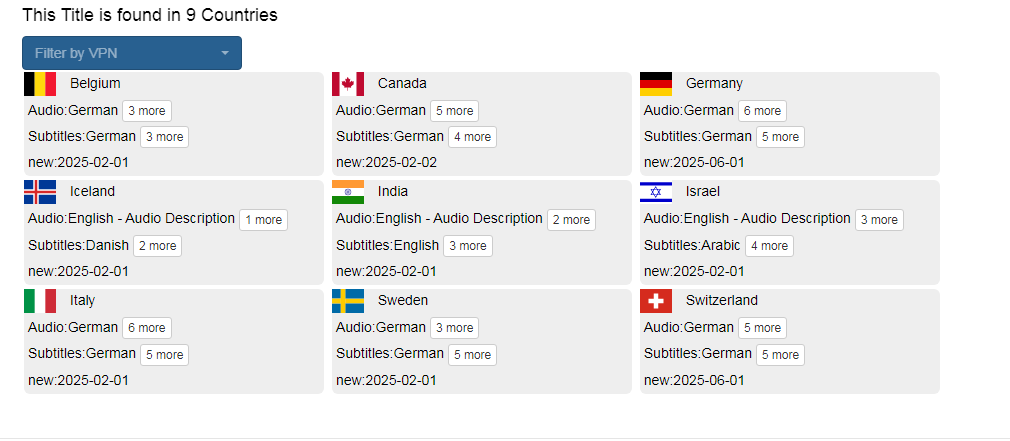1010x441 pixels.
Task: Click the Canada country name
Action: [x=402, y=84]
